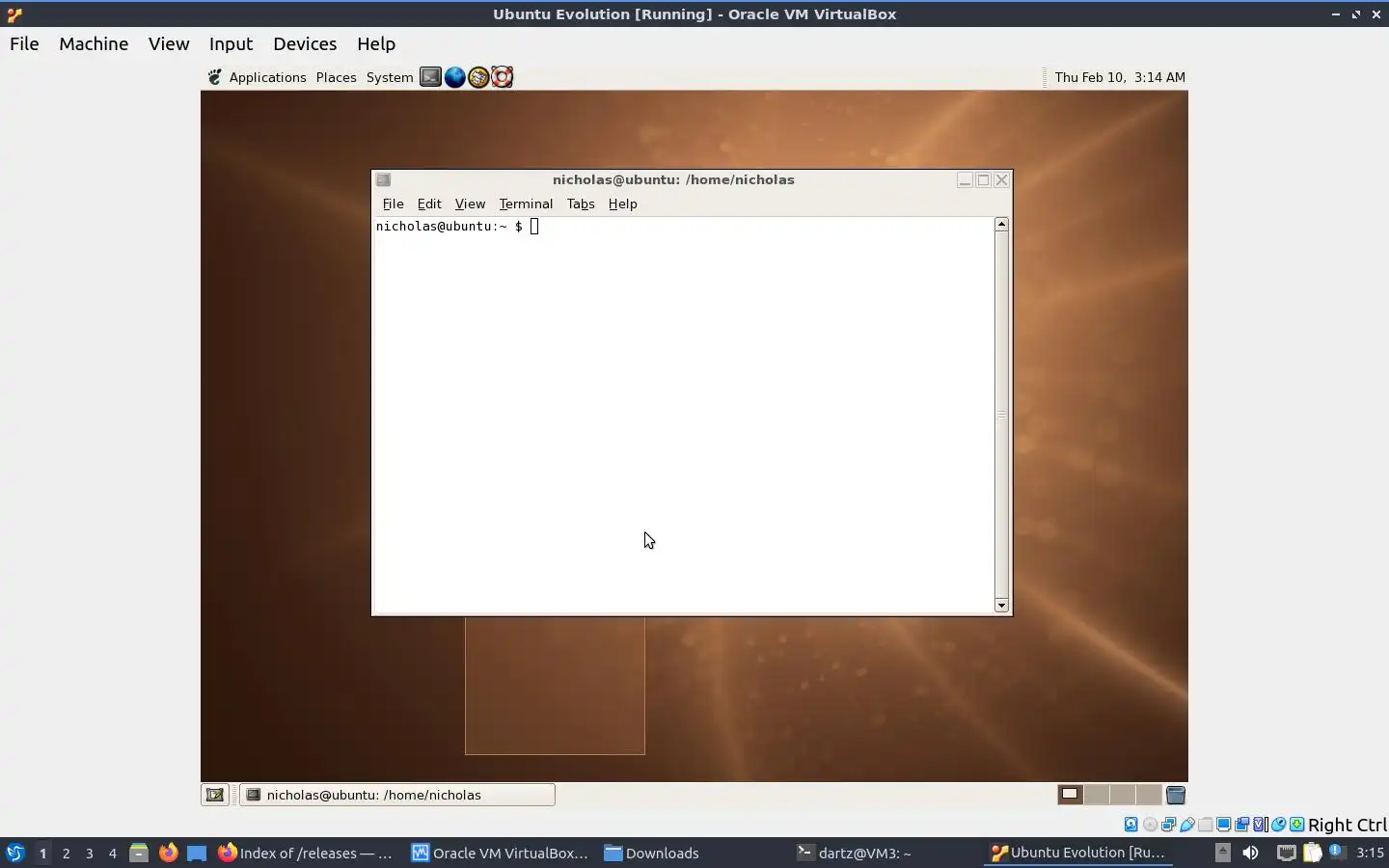Maximize the nicholas@ubuntu terminal window

983,179
